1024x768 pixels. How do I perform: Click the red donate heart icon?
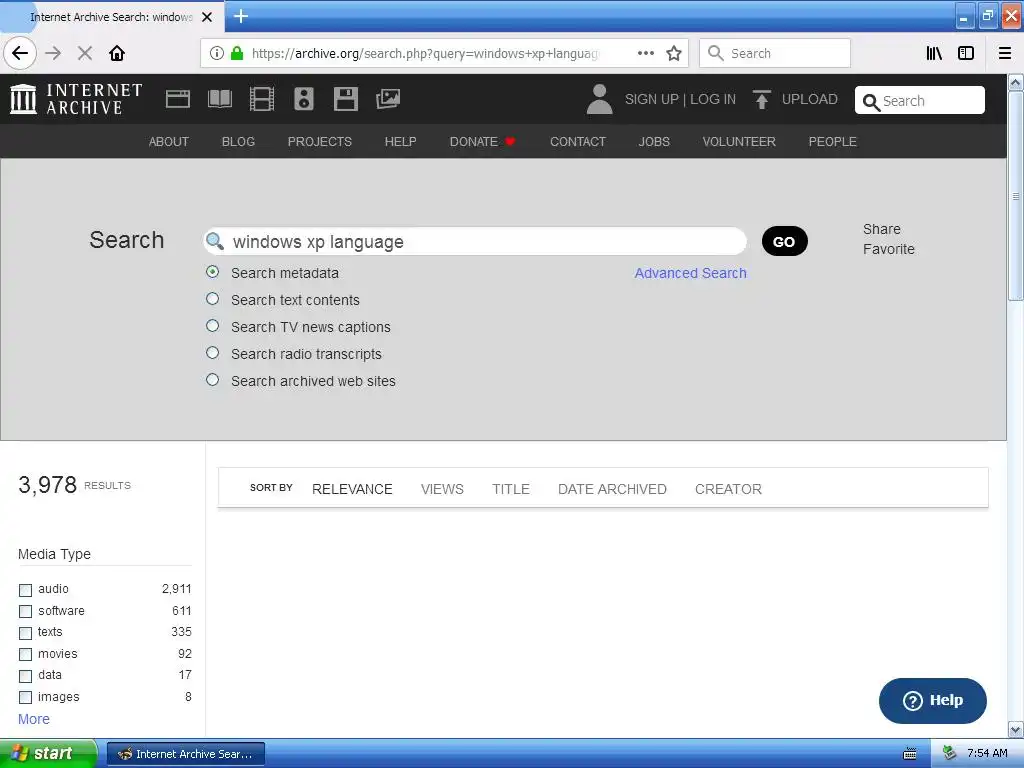pos(510,142)
